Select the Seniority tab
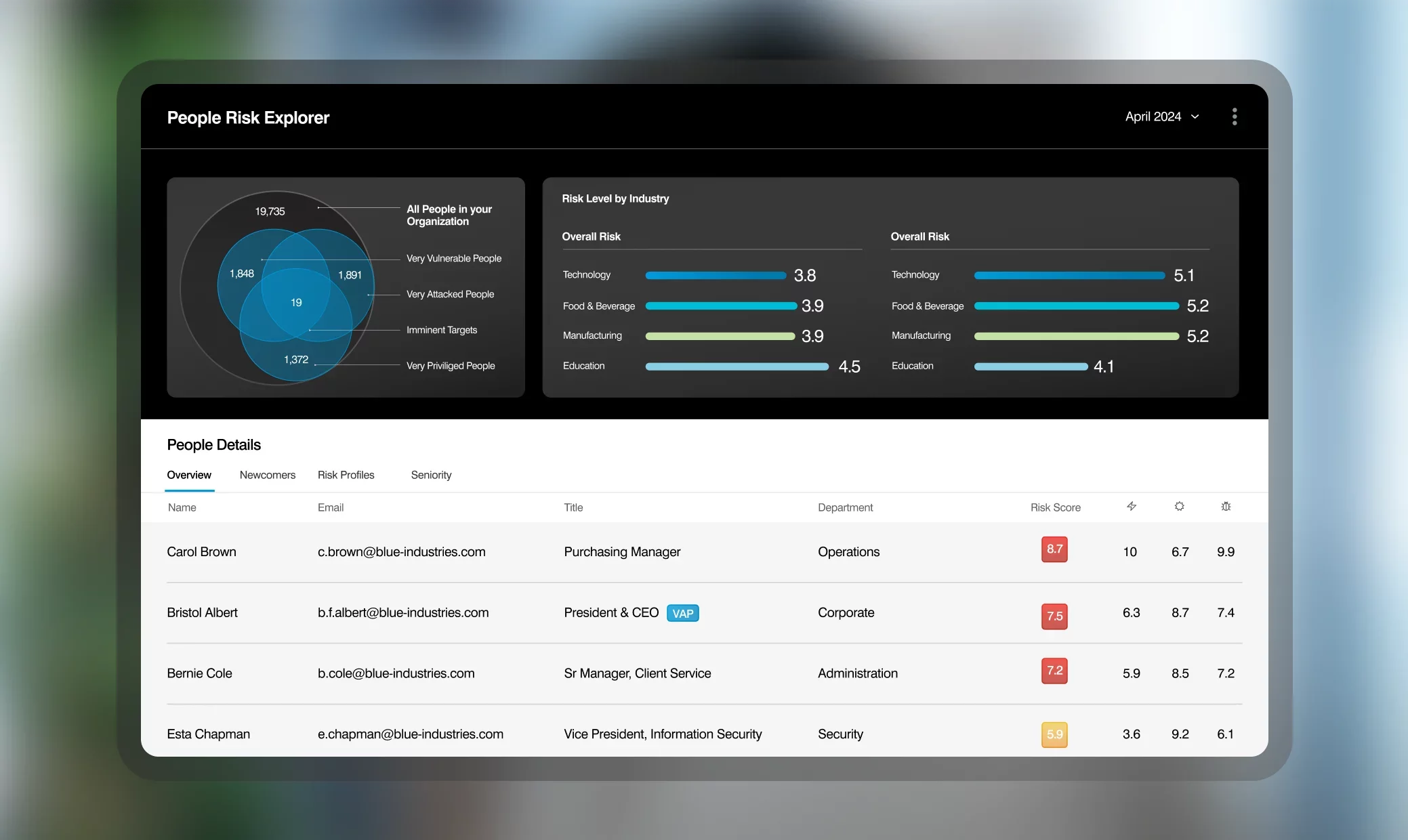The height and width of the screenshot is (840, 1408). point(431,475)
